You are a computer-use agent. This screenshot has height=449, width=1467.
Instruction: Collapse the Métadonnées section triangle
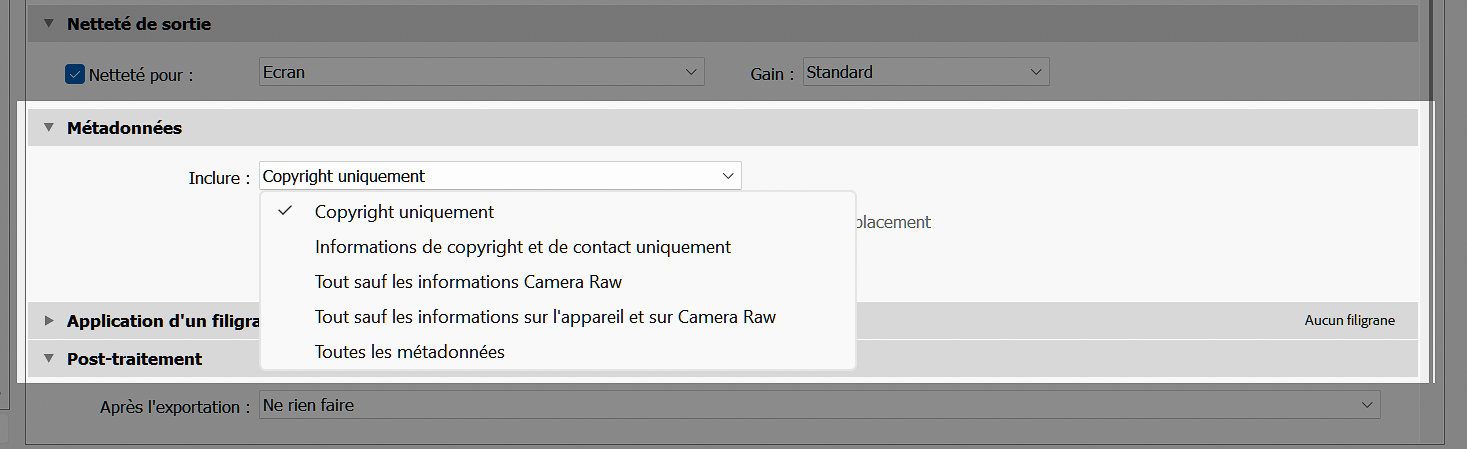[48, 128]
